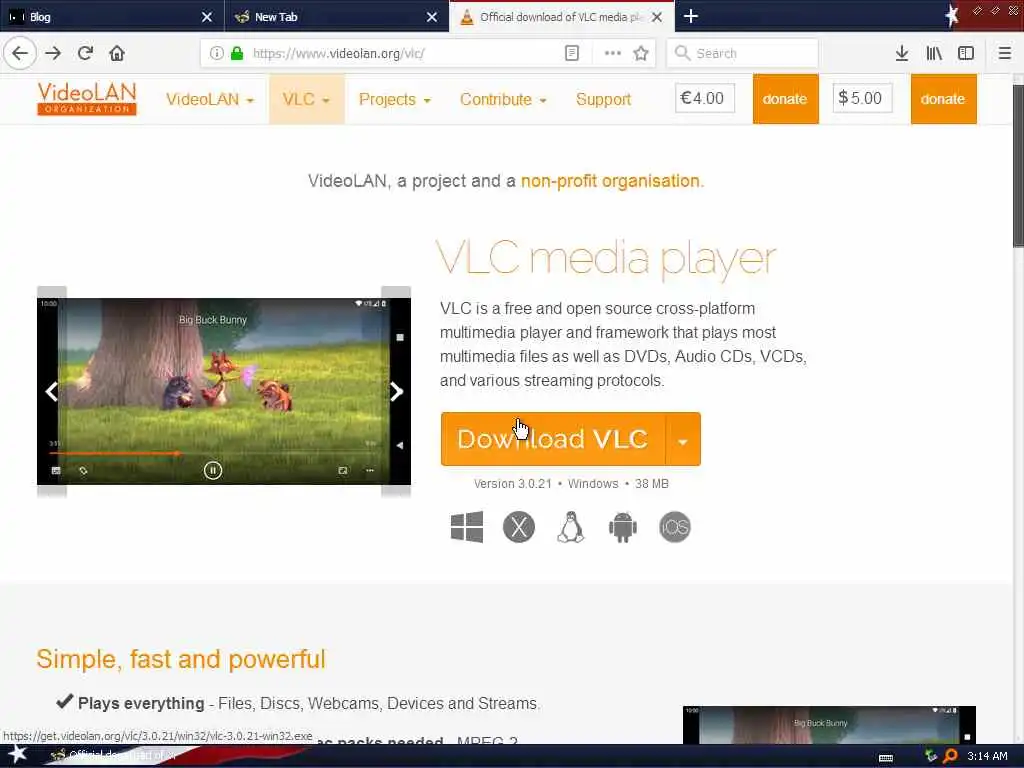
Task: Click the green secure padlock icon
Action: [x=237, y=53]
